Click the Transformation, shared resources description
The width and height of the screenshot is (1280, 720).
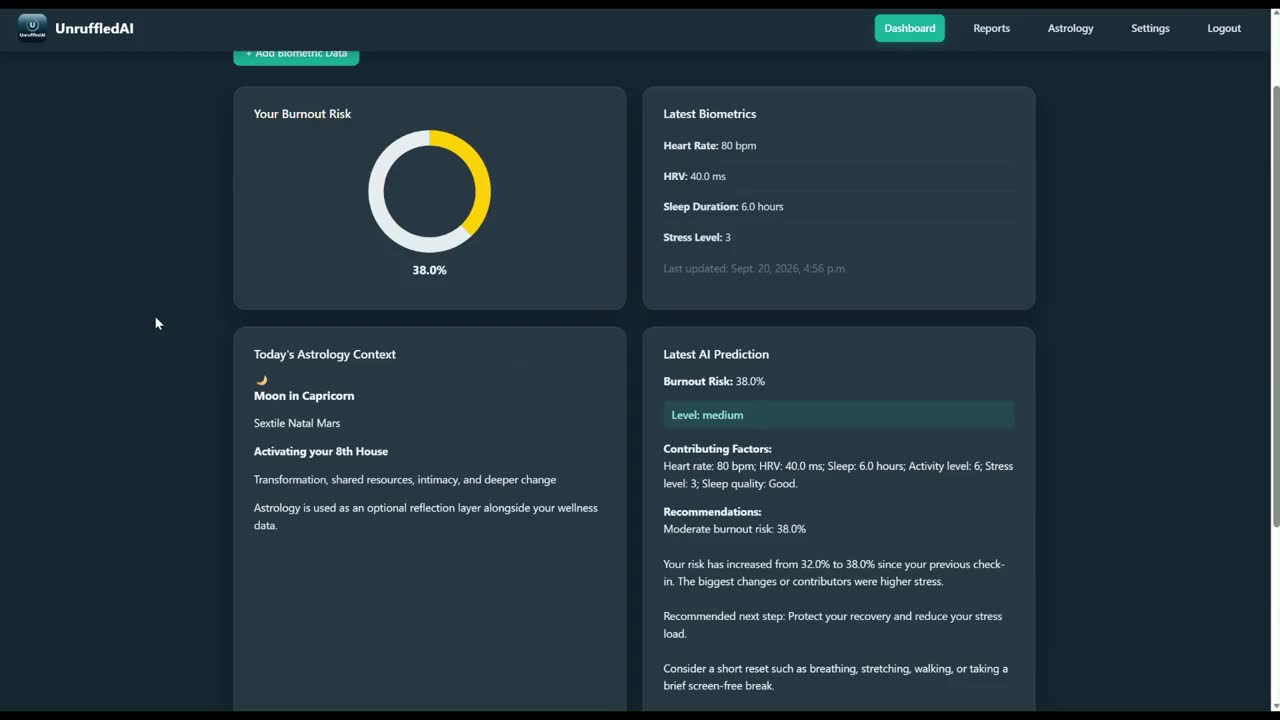(x=405, y=480)
